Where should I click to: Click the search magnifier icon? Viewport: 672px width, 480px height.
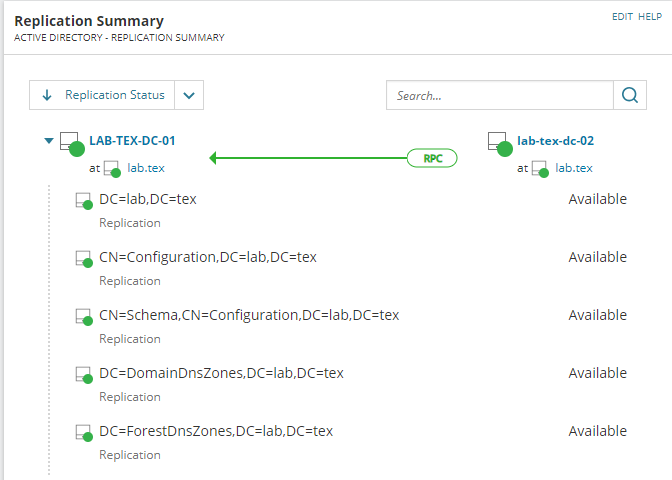pos(629,95)
